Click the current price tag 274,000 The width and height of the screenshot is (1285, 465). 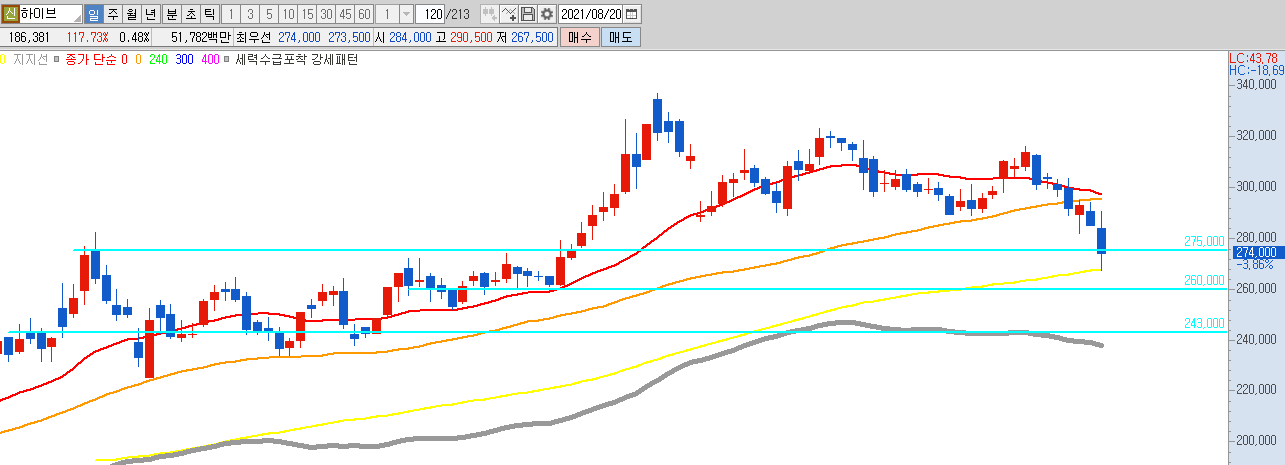coord(1257,253)
